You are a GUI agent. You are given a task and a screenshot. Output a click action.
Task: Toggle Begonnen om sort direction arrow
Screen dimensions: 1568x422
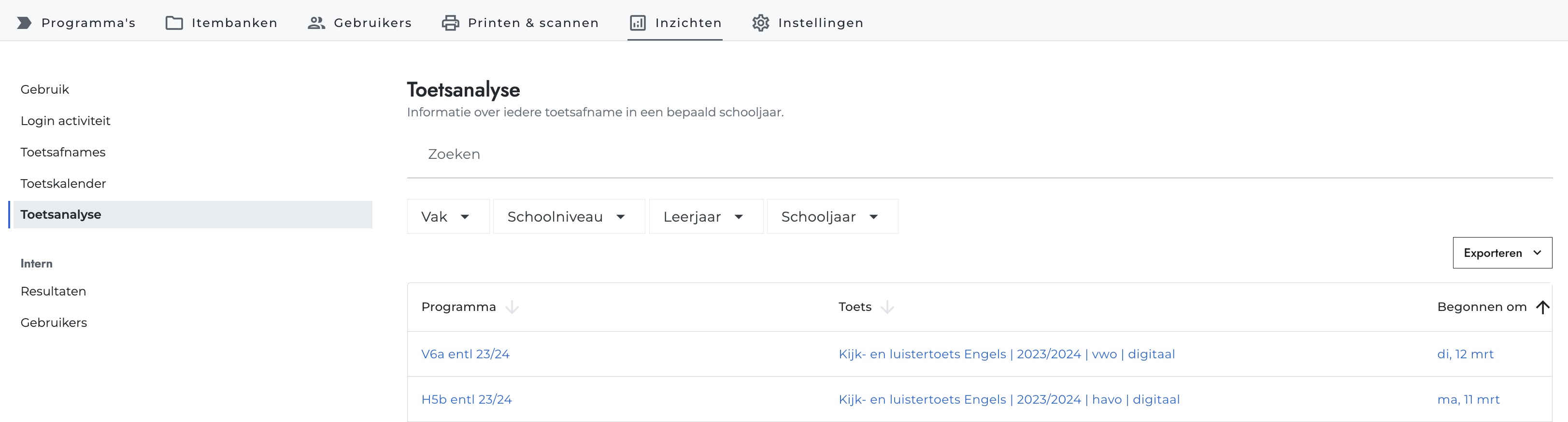tap(1542, 307)
